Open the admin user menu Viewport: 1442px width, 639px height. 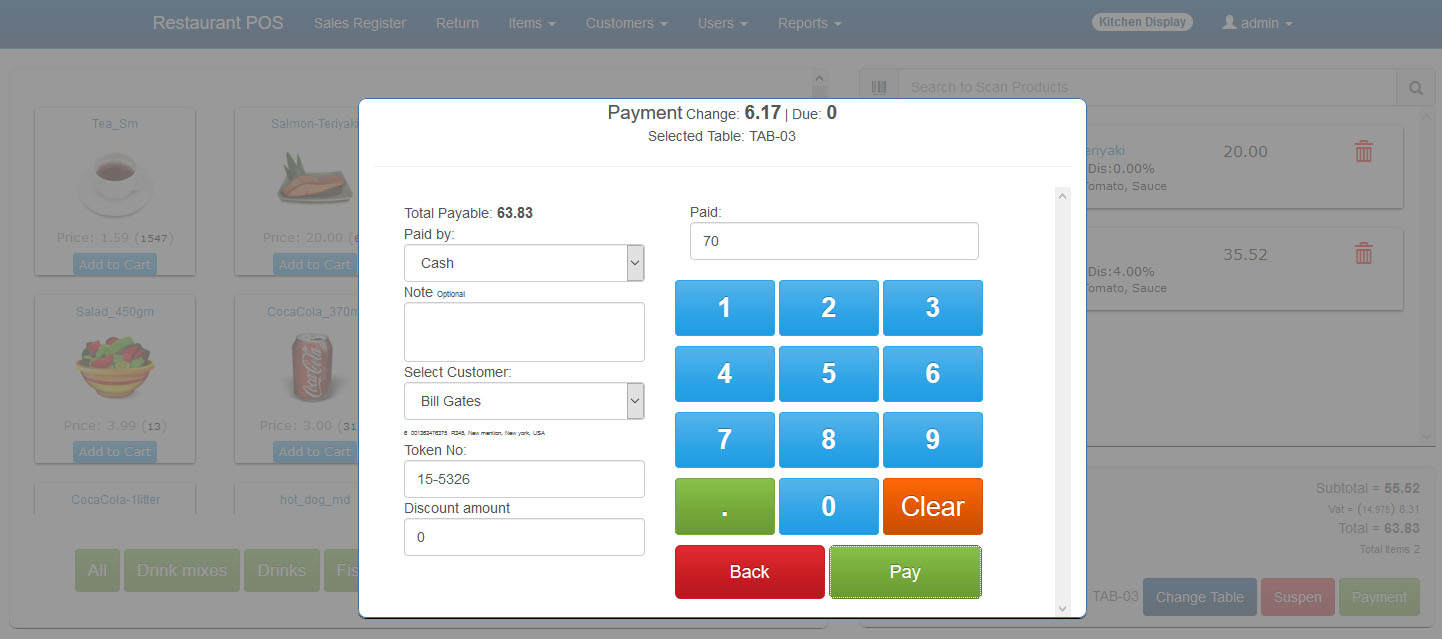point(1257,23)
